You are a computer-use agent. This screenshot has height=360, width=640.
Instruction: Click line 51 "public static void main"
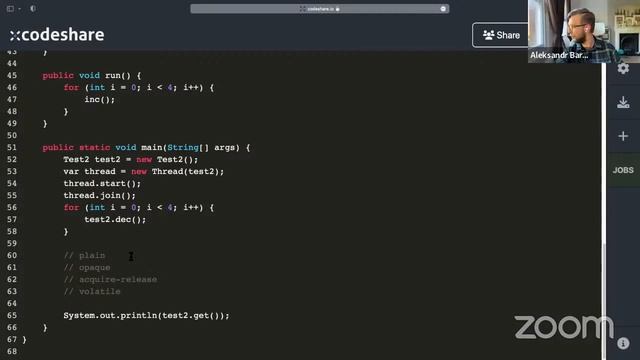coord(146,147)
